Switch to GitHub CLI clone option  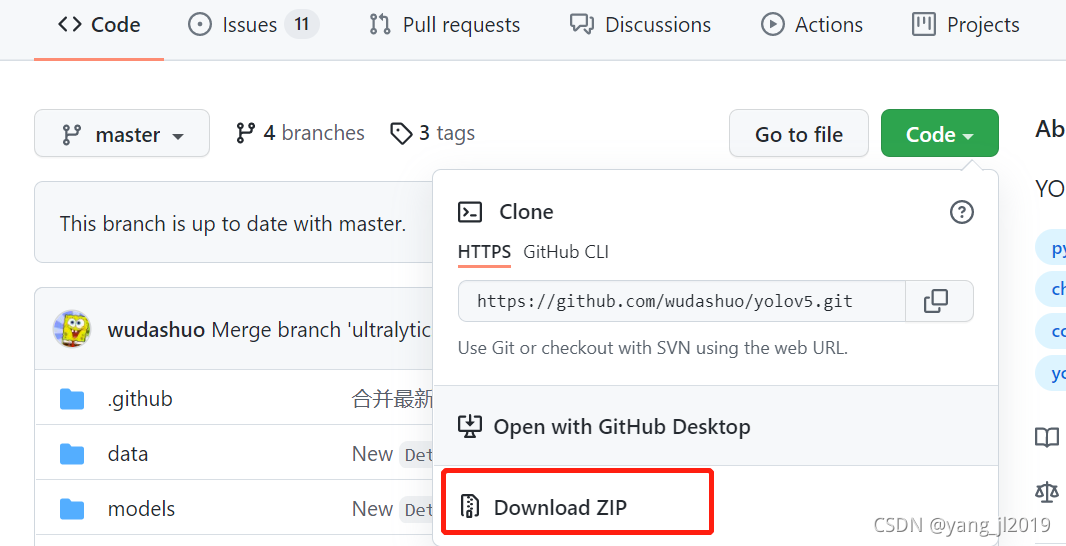[x=566, y=252]
